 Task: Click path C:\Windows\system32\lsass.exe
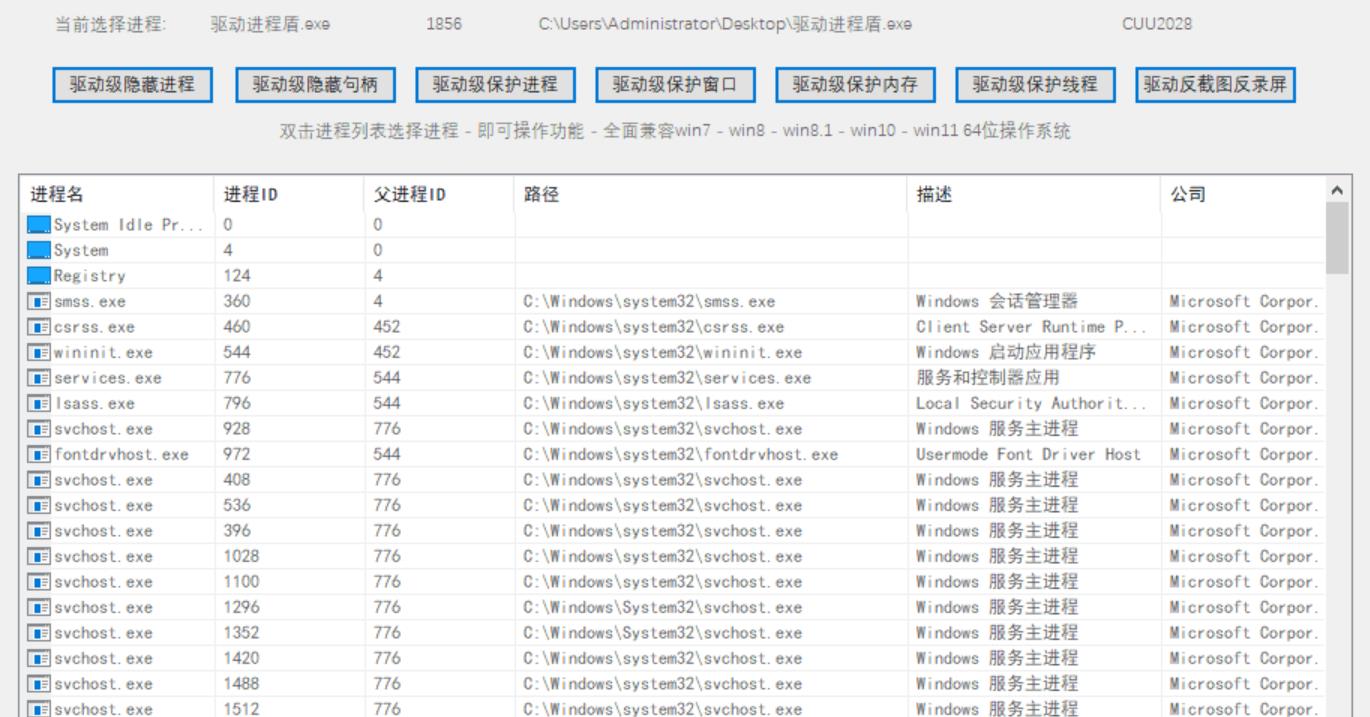click(653, 404)
